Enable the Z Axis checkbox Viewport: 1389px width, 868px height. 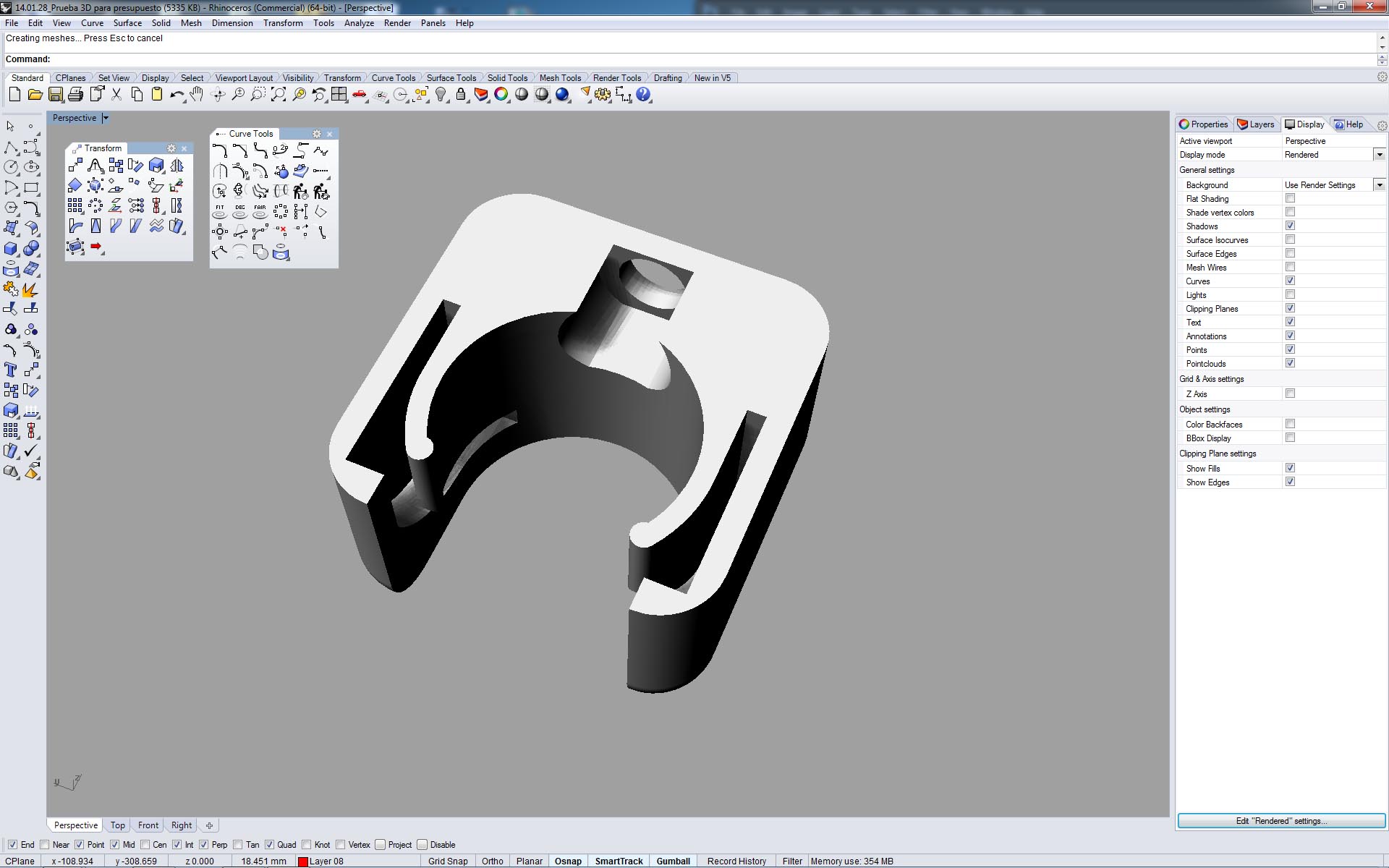click(x=1290, y=393)
